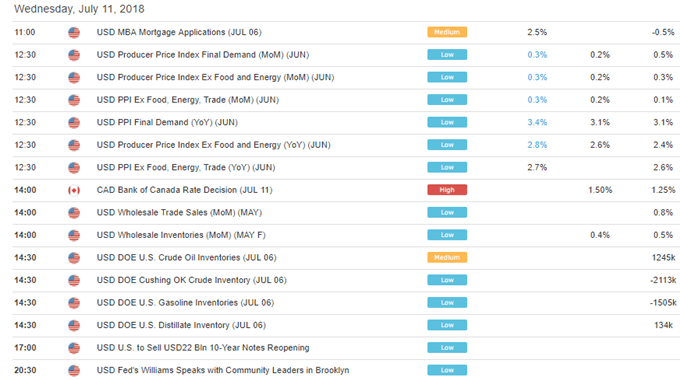Click Low badge for DOE Cushing OK Crude Inventory
The height and width of the screenshot is (380, 680).
(x=447, y=280)
